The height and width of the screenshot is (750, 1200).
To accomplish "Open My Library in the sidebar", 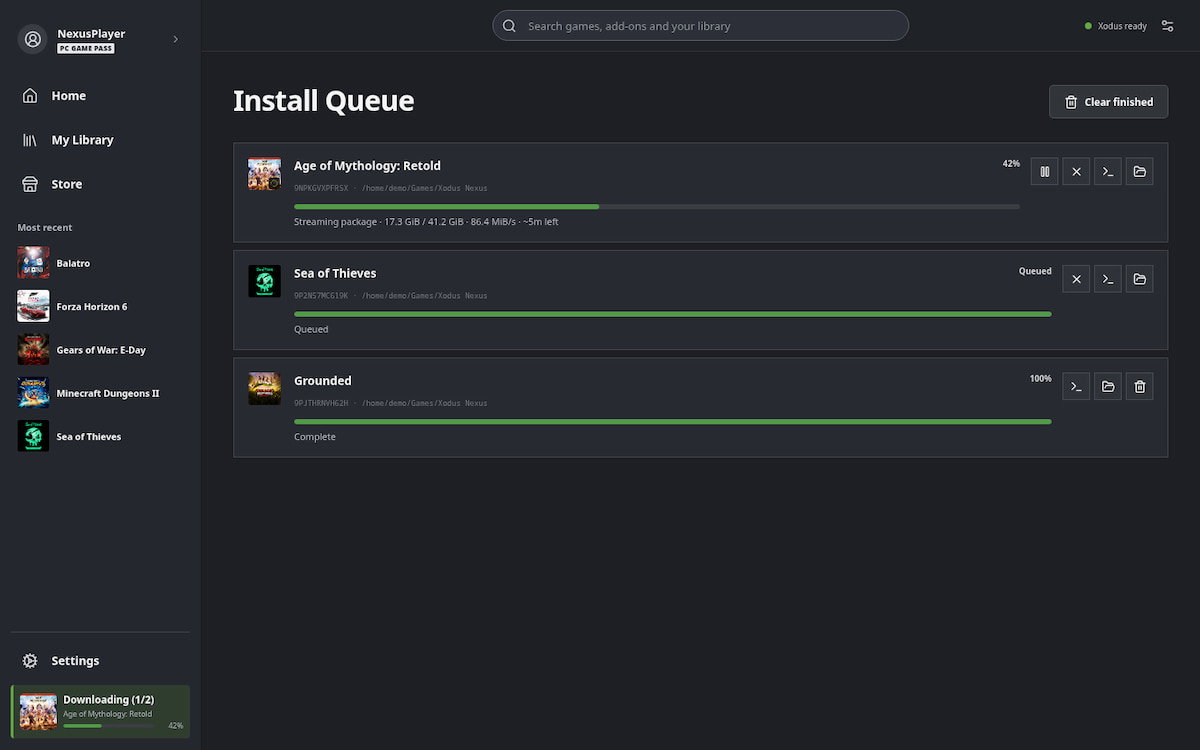I will click(100, 140).
